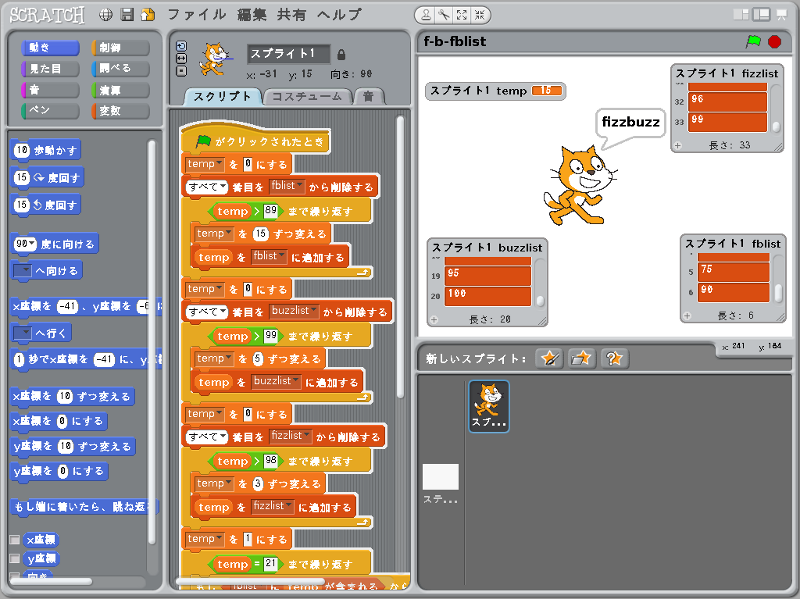Select the left-right flip rotation style
Image resolution: width=800 pixels, height=599 pixels.
click(x=182, y=59)
